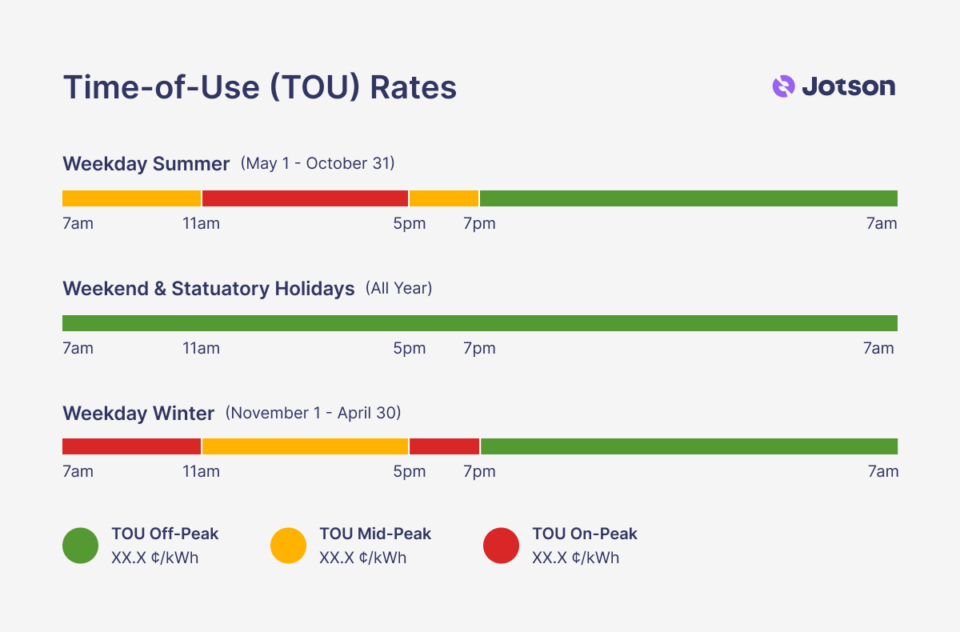The width and height of the screenshot is (960, 632).
Task: Click summer green off-peak bar segment
Action: tap(688, 198)
